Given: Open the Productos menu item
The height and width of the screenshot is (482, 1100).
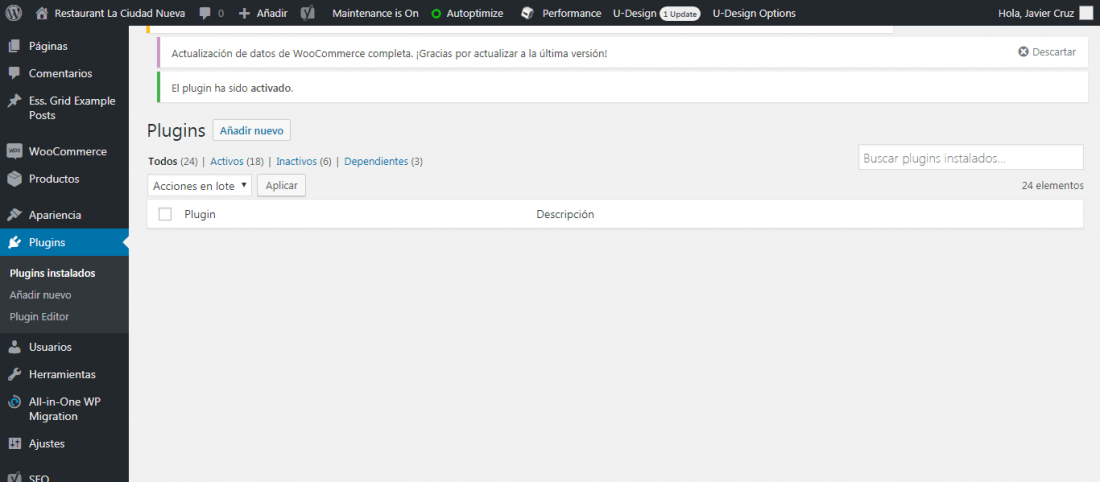Looking at the screenshot, I should 54,179.
